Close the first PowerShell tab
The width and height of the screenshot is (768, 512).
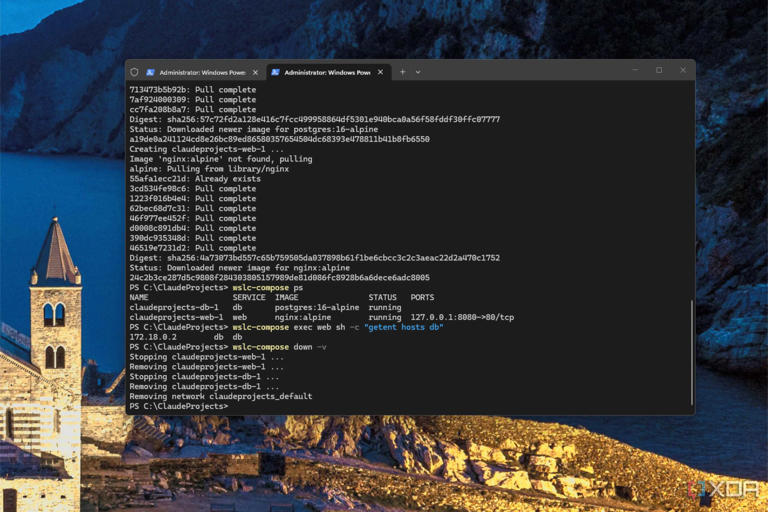[x=255, y=72]
